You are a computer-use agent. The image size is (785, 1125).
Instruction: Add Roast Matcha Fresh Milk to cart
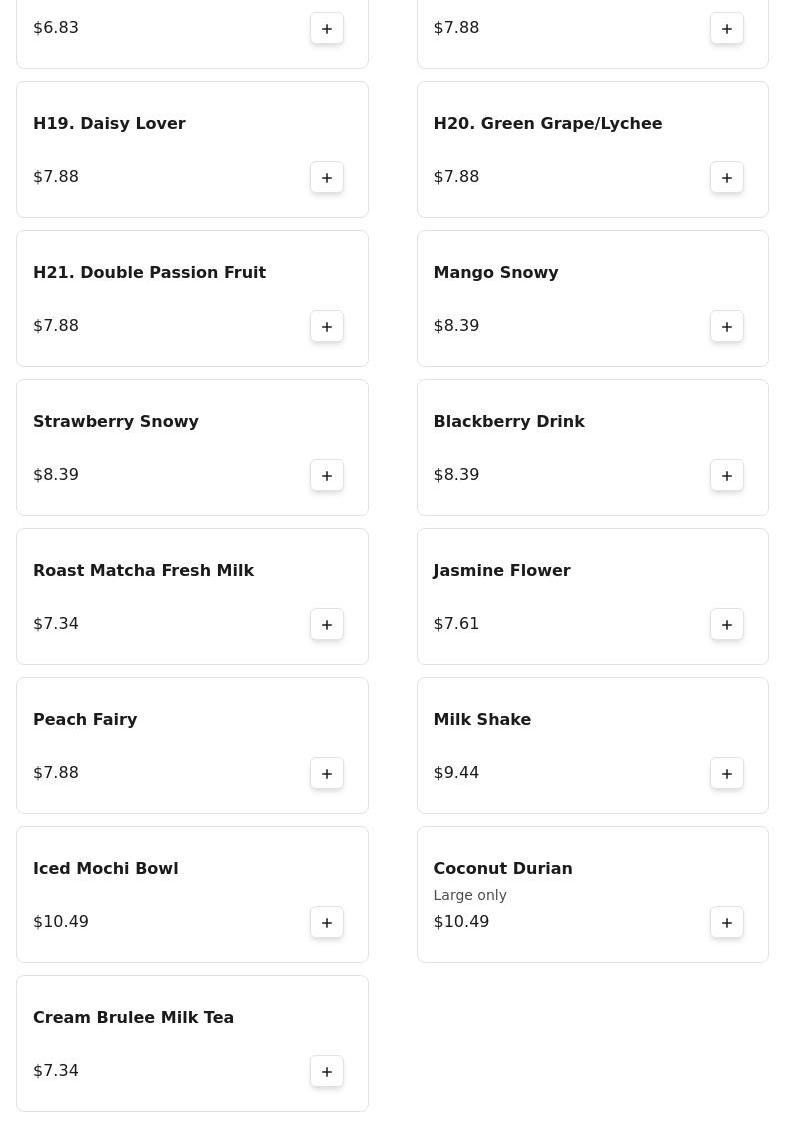tap(327, 625)
